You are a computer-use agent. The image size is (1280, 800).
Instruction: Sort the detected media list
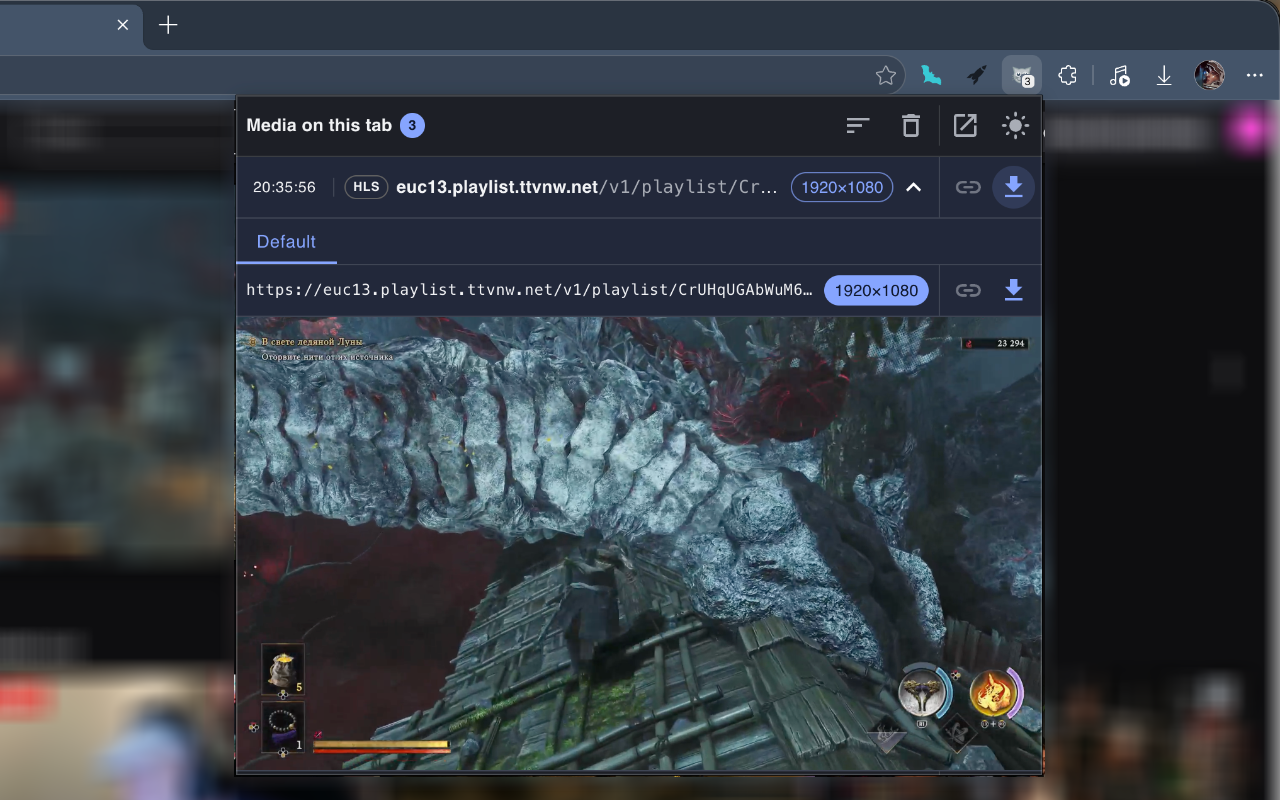pos(858,125)
